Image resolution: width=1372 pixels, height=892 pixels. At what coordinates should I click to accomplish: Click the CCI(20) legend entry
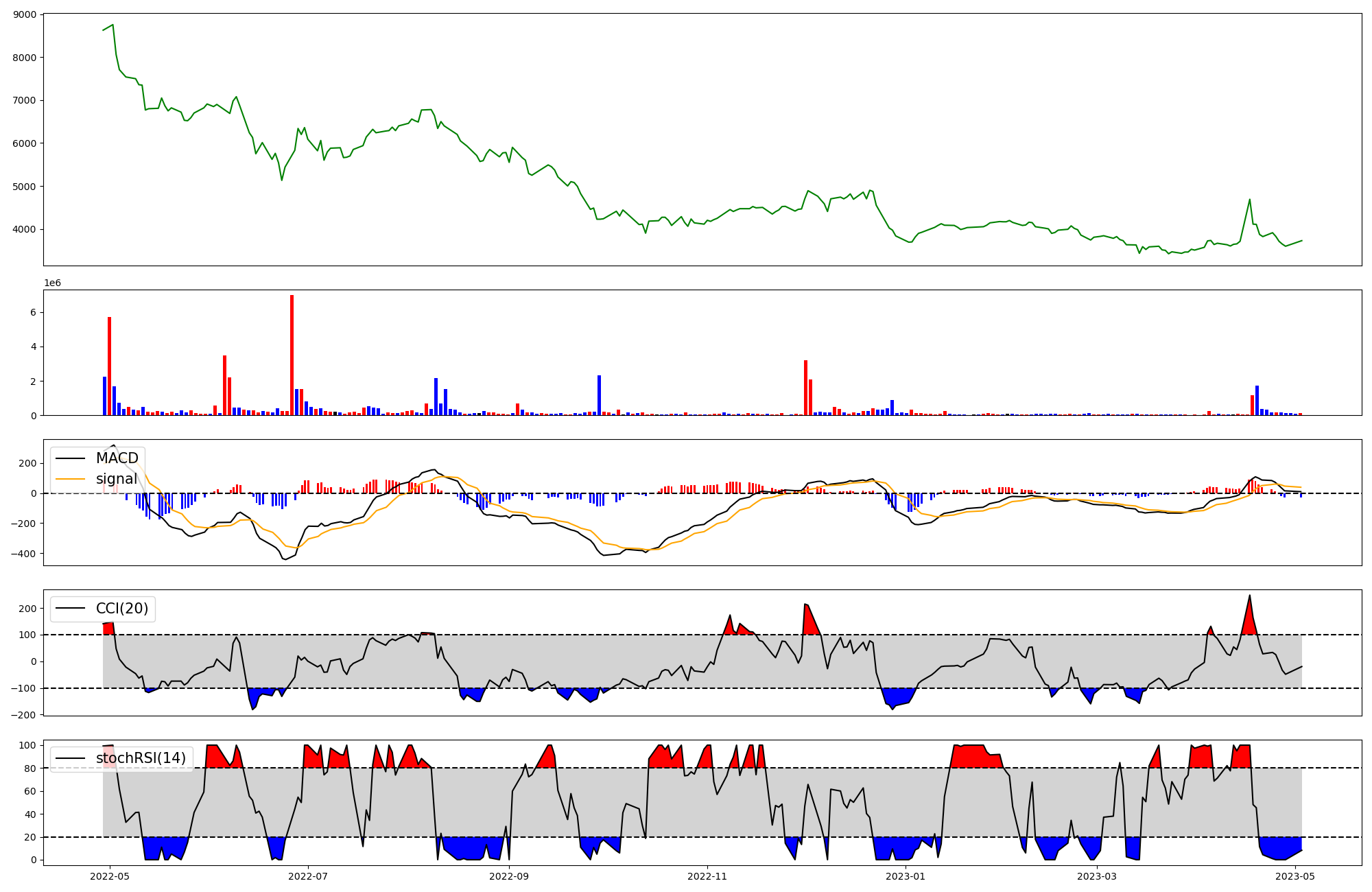pyautogui.click(x=121, y=609)
